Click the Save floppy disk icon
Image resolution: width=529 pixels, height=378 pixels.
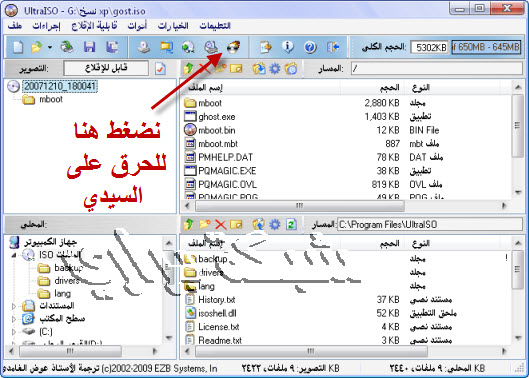(89, 47)
